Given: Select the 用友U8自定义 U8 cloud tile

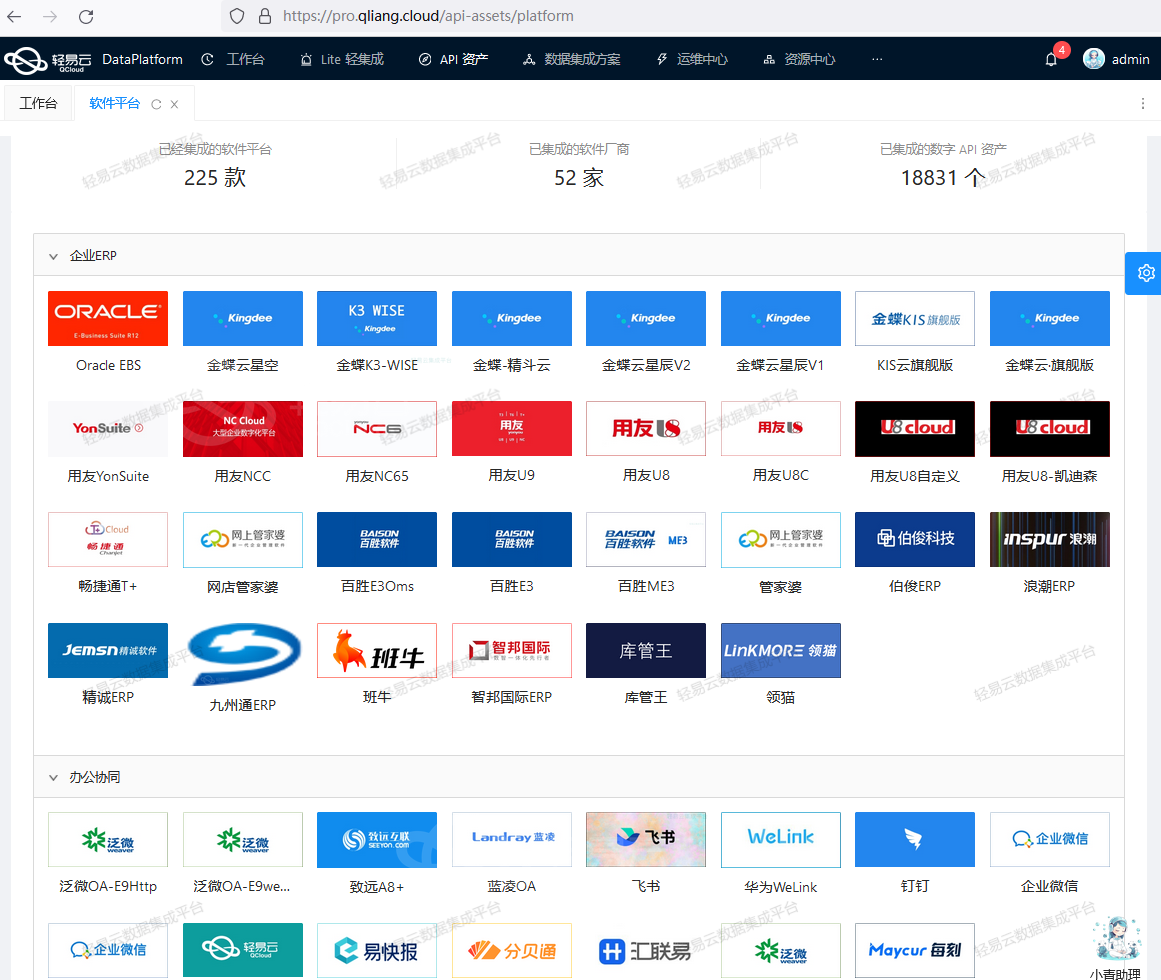Looking at the screenshot, I should point(914,429).
